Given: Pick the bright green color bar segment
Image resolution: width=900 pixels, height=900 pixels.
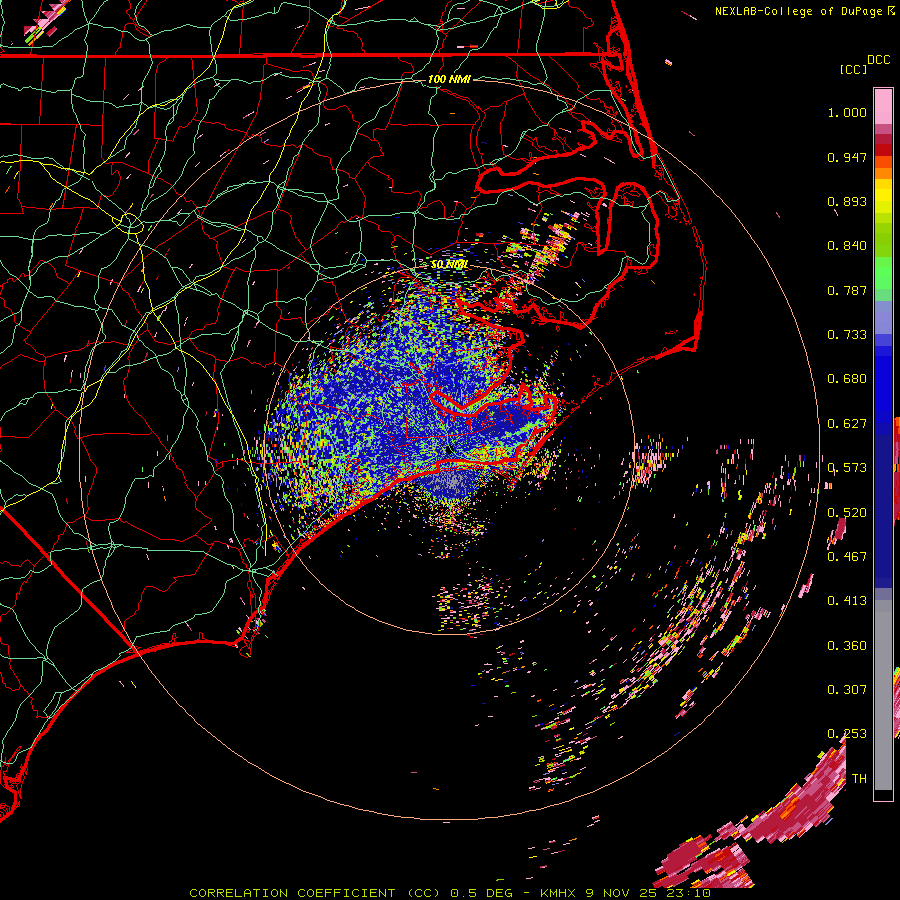Looking at the screenshot, I should [x=883, y=273].
